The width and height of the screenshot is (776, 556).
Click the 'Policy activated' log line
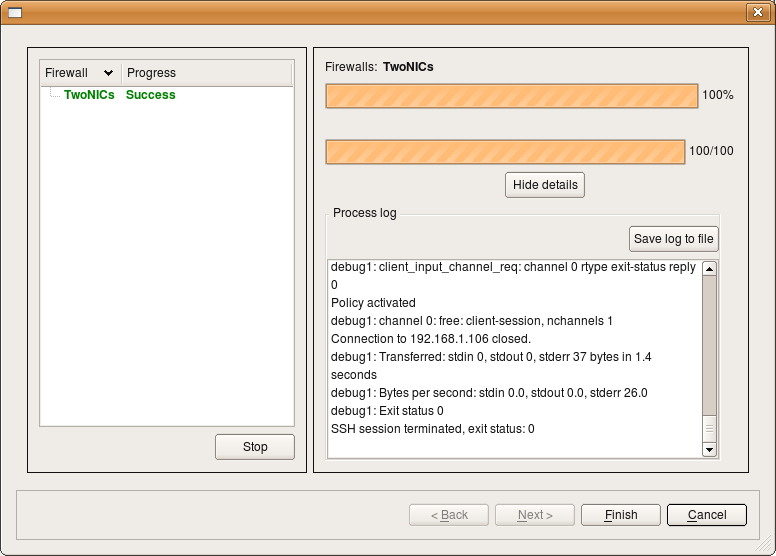click(x=373, y=303)
